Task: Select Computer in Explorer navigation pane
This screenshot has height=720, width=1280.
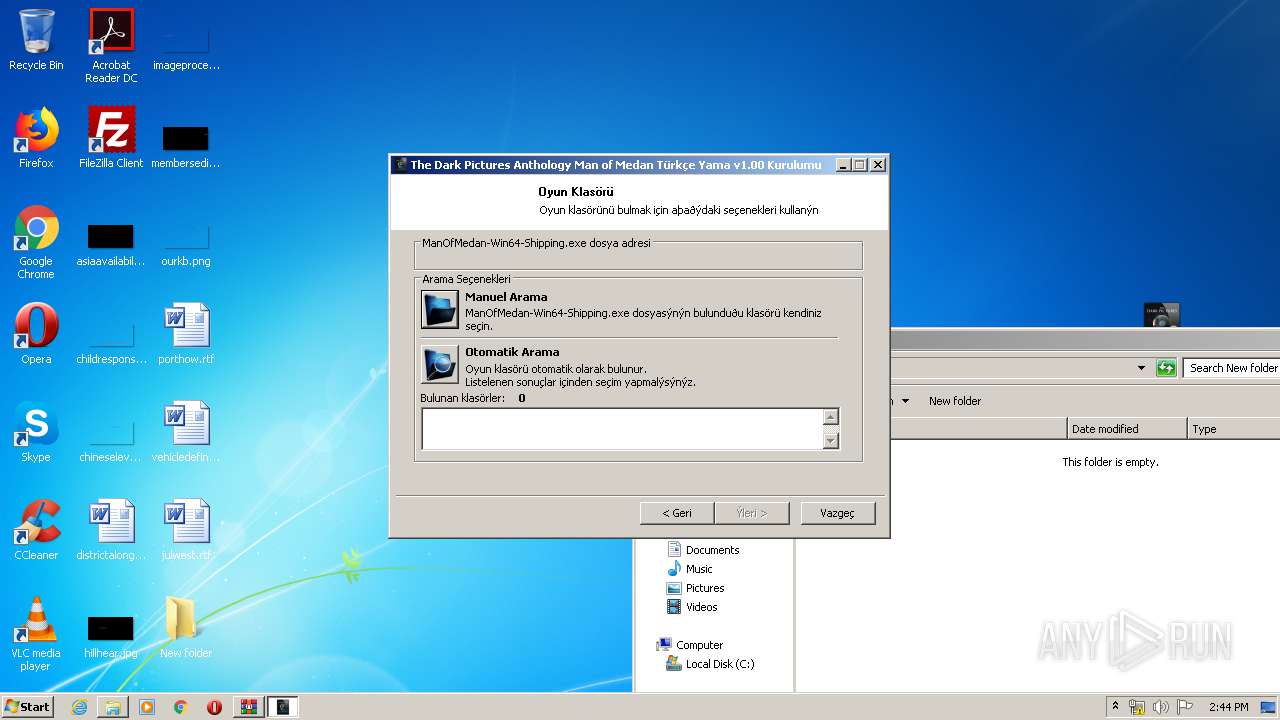Action: [x=690, y=645]
